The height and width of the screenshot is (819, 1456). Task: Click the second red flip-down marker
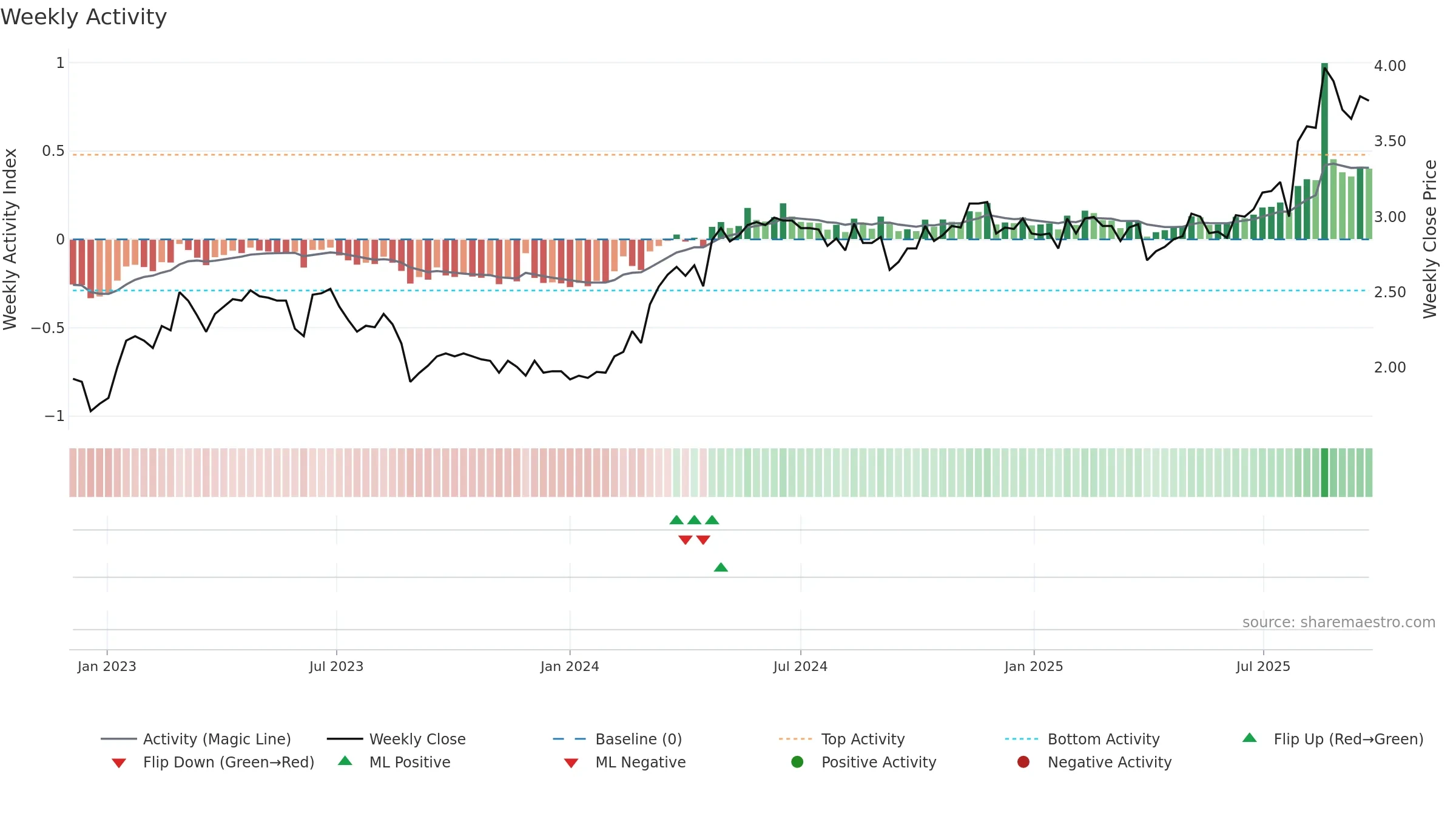[x=703, y=540]
